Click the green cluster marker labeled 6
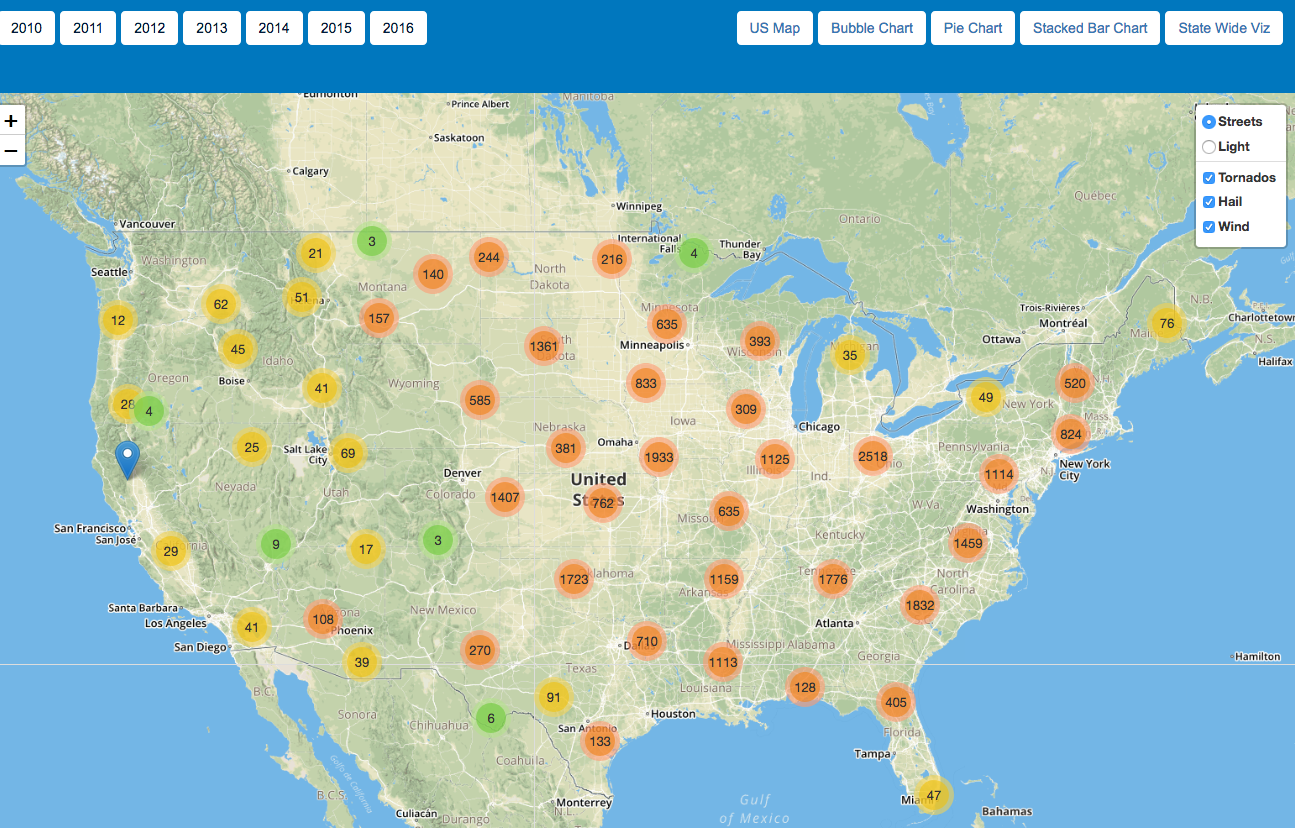Screen dimensions: 1295x828 pyautogui.click(x=490, y=717)
